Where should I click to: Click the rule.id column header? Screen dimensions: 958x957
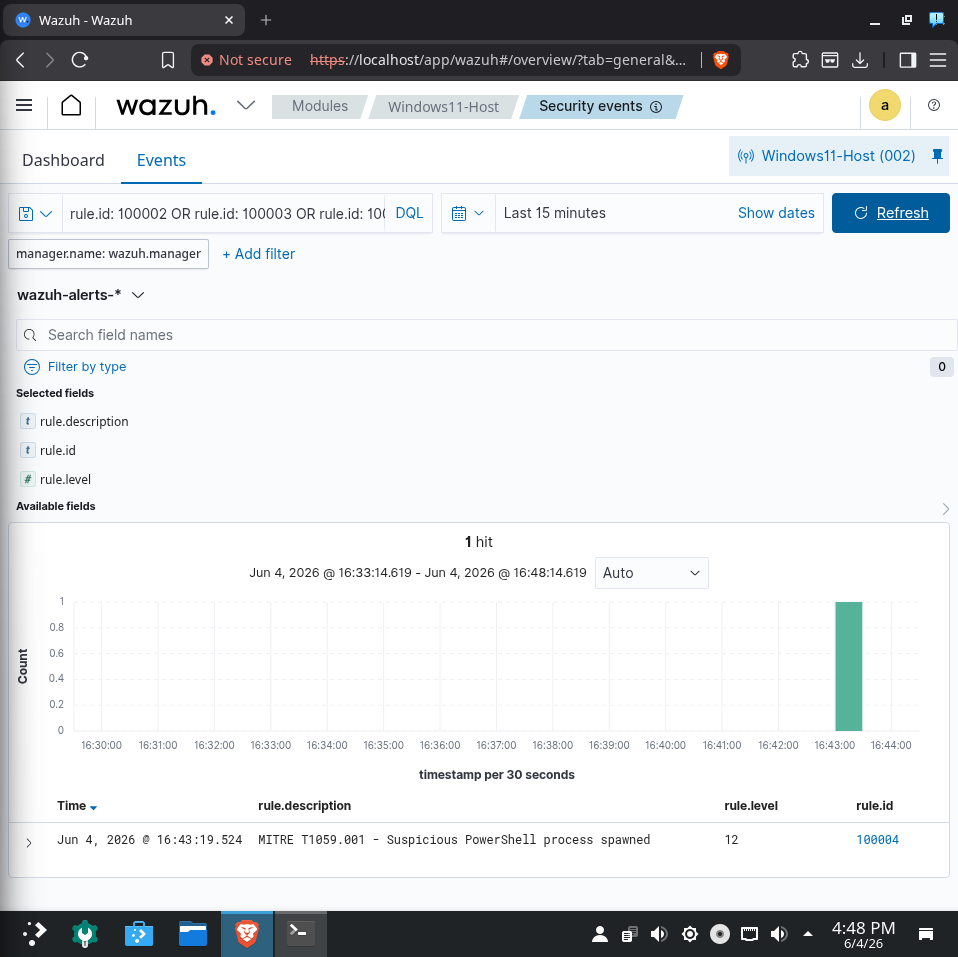[x=874, y=806]
